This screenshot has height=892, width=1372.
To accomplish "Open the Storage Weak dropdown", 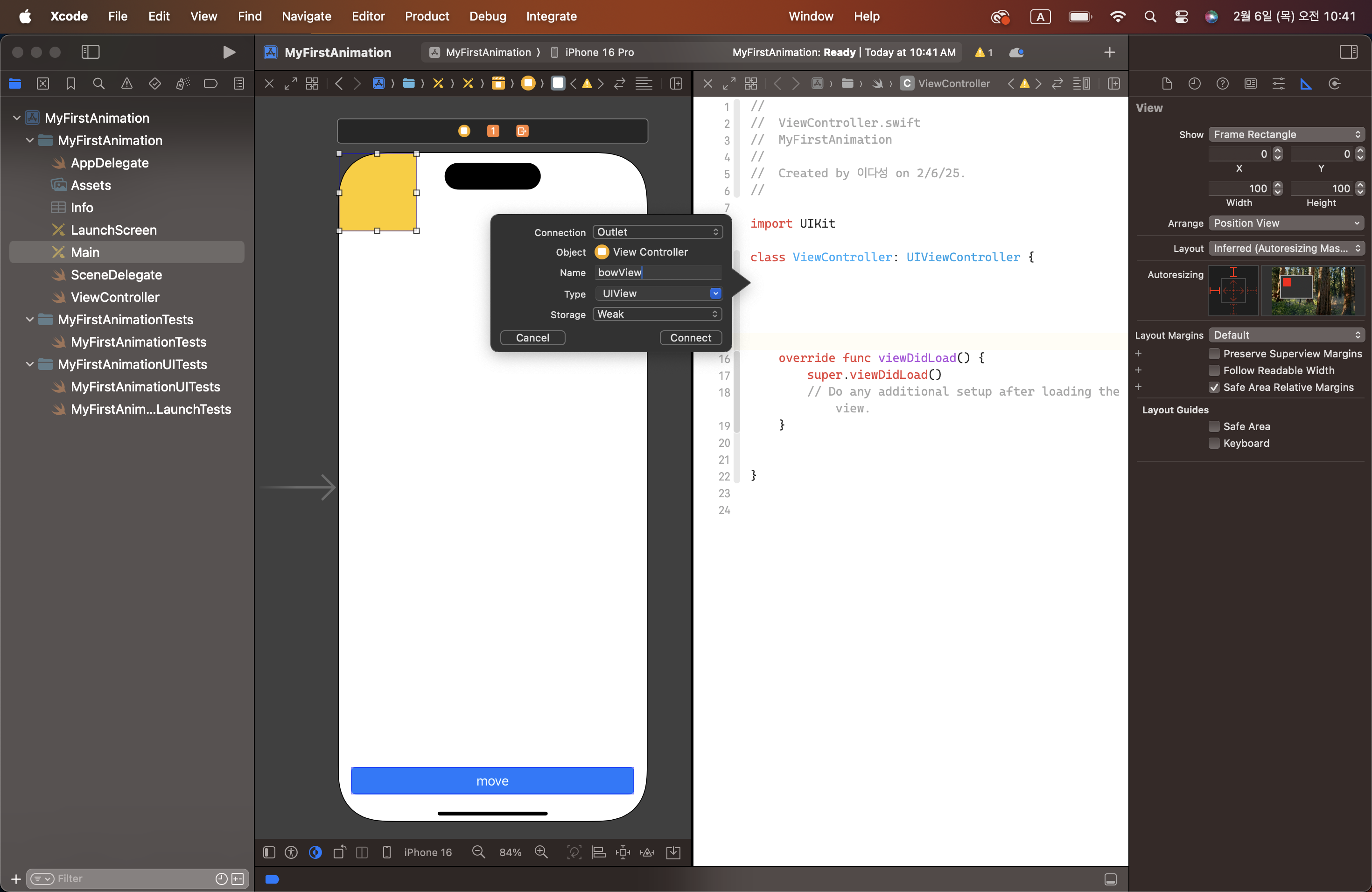I will point(657,314).
